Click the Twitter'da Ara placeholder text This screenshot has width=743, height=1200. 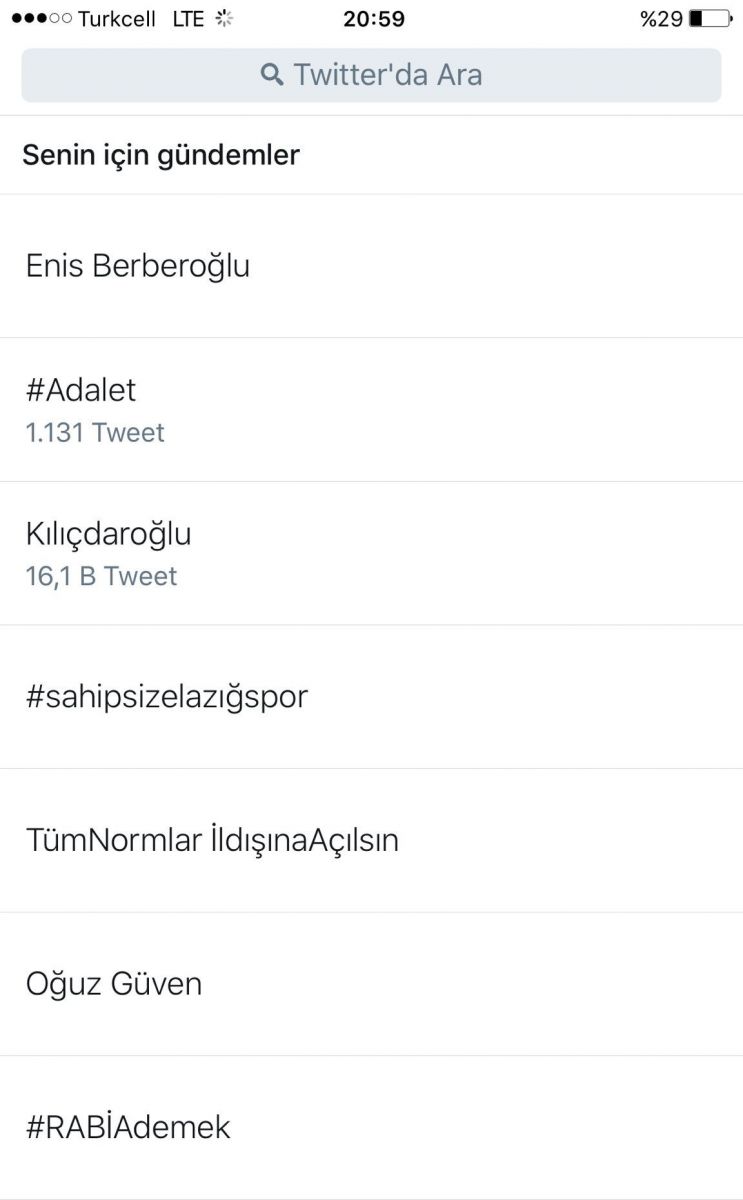[388, 75]
